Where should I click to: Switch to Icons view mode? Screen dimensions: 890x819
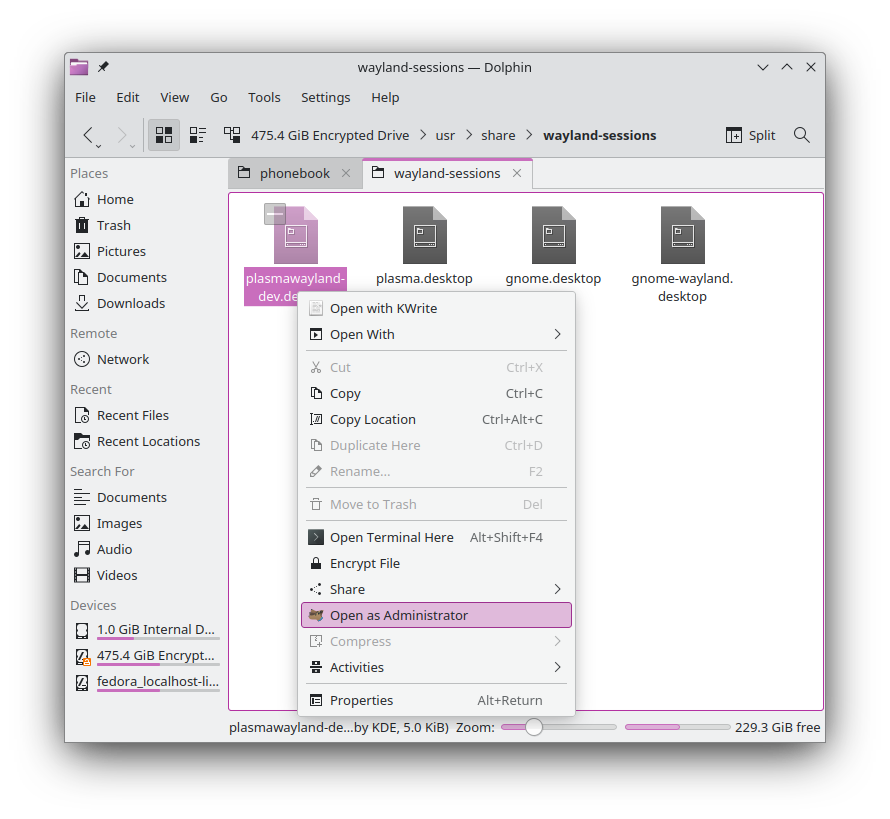tap(163, 135)
